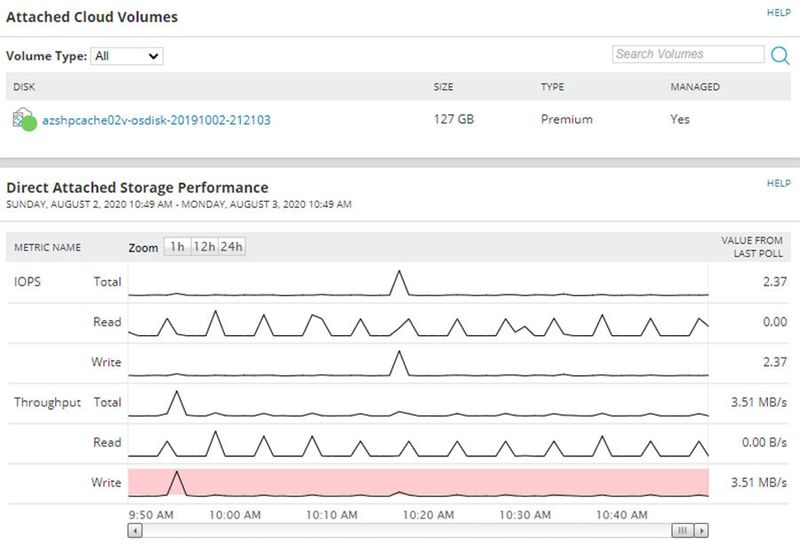Click the IOPS Read last poll value 0.00
This screenshot has height=546, width=800.
(x=774, y=322)
